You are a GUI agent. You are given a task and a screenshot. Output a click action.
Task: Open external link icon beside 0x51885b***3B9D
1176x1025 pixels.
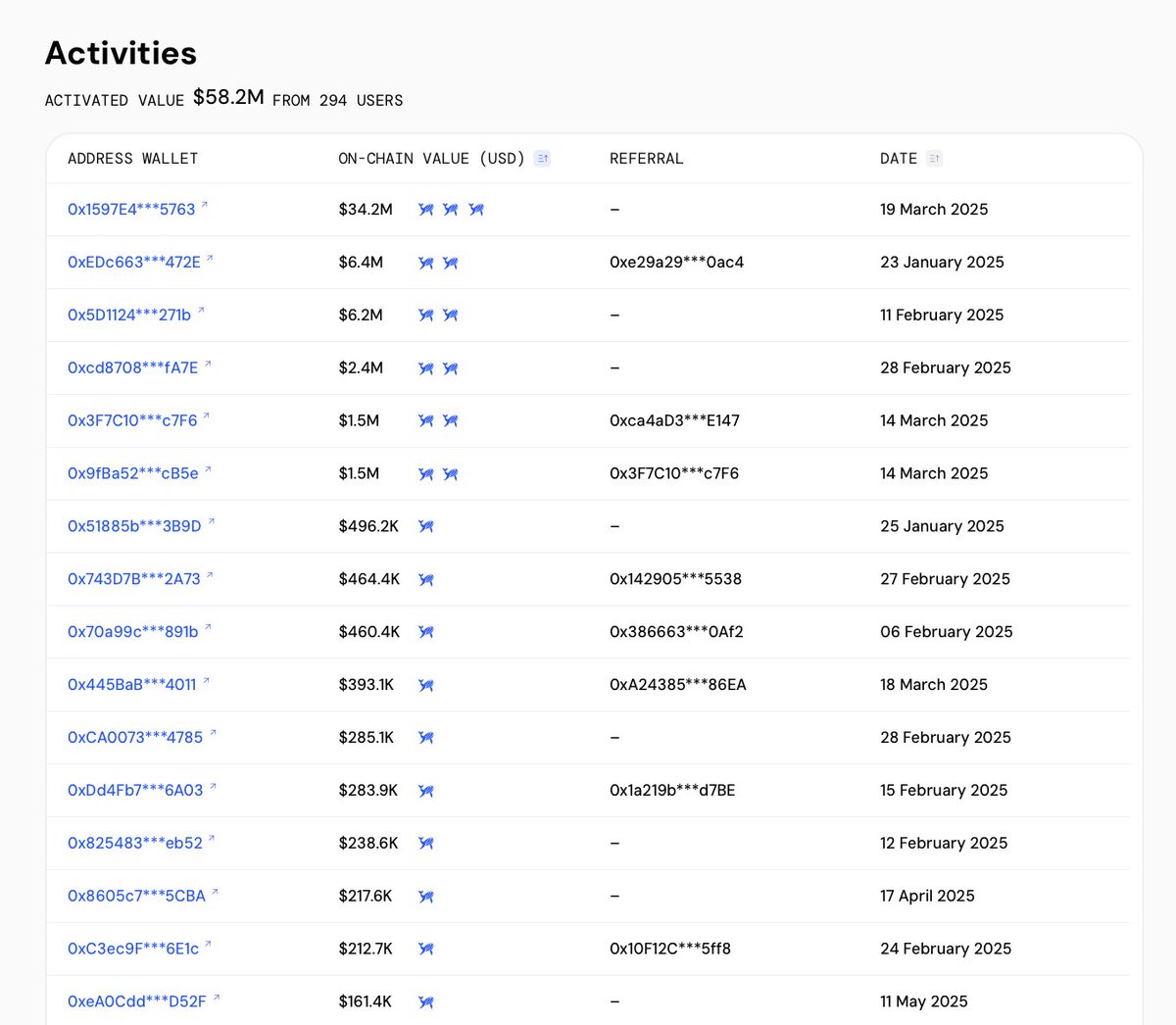pos(211,523)
